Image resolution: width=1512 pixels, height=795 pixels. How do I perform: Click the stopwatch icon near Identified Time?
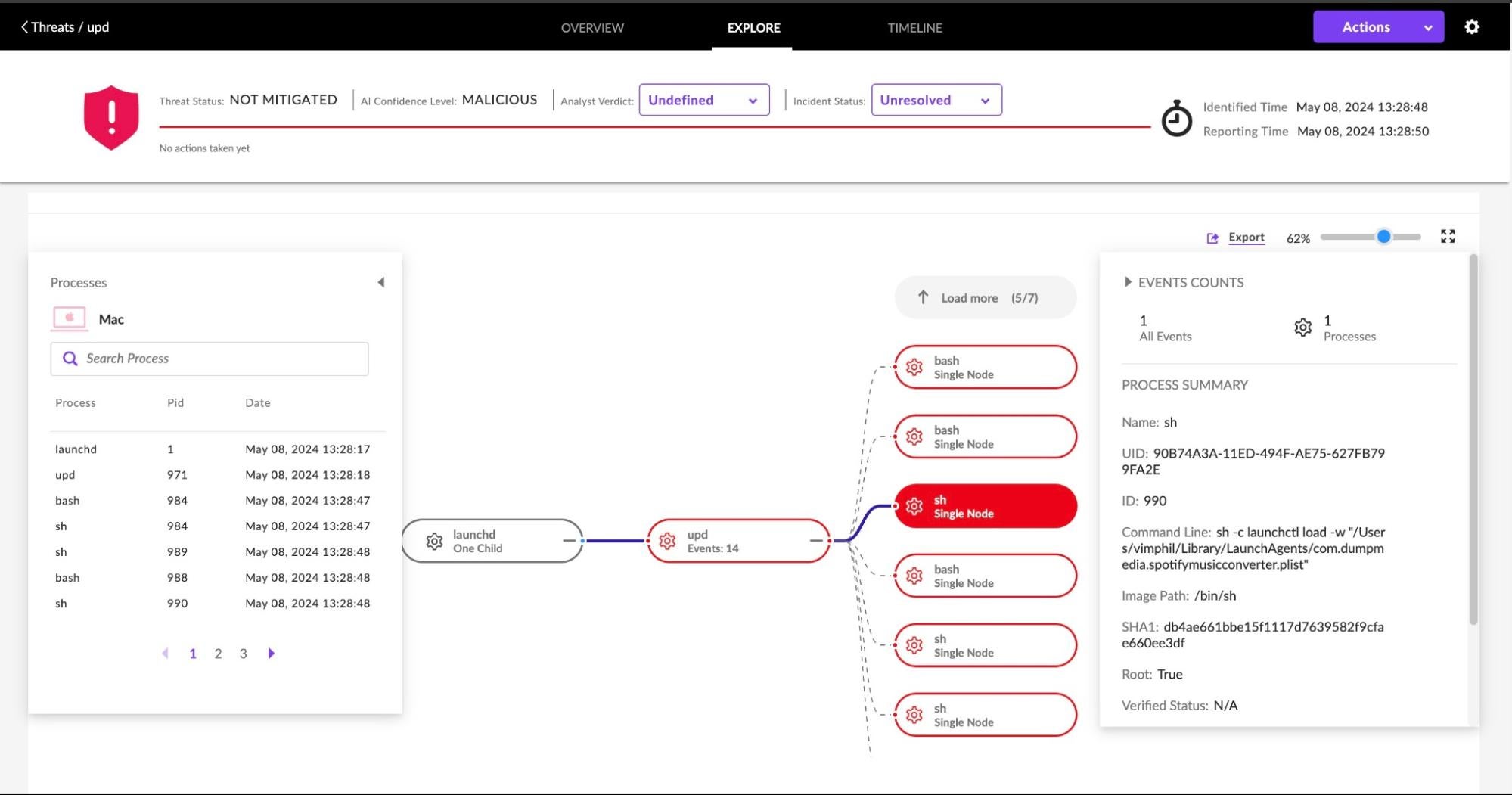tap(1176, 119)
